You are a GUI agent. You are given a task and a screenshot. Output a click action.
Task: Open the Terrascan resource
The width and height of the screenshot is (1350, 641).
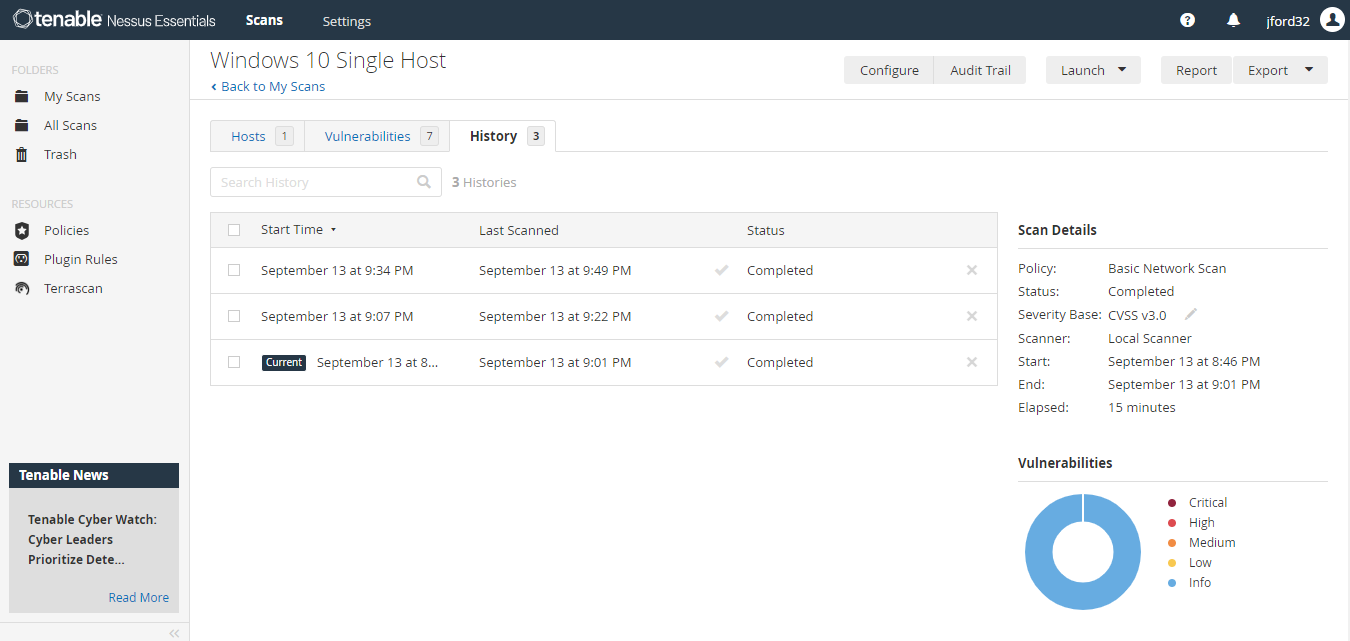[x=70, y=288]
